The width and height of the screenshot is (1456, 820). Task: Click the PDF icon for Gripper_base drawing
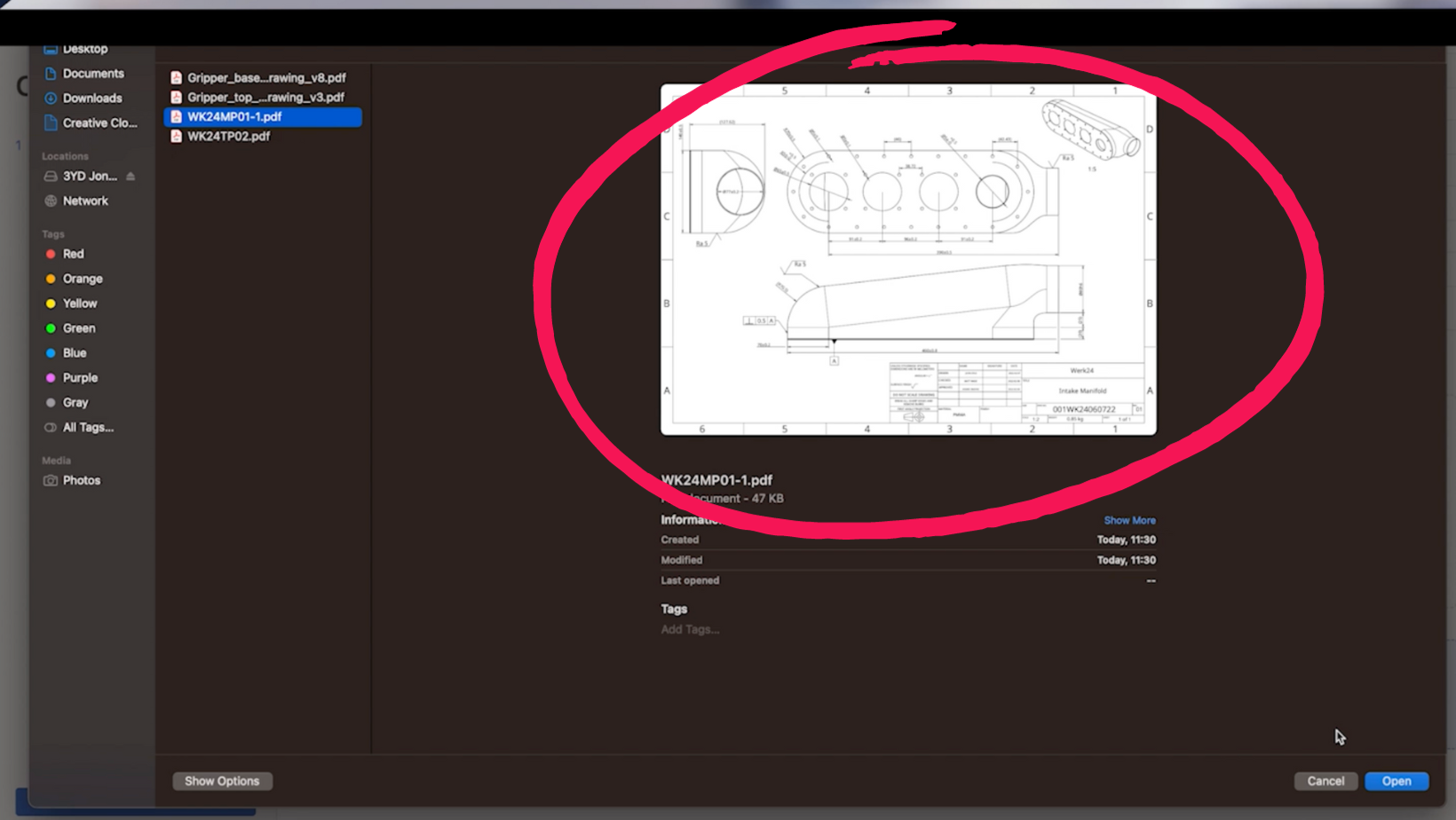point(177,77)
